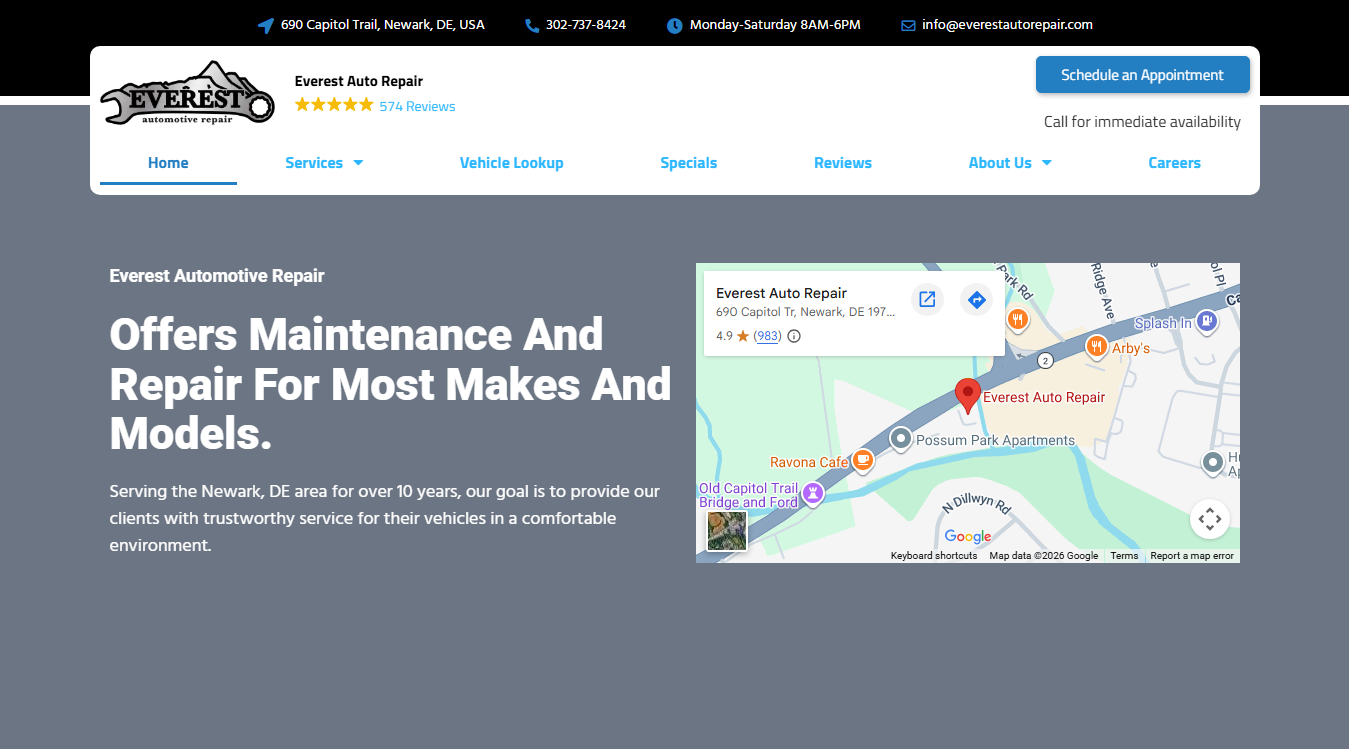Open the Reviews page
This screenshot has height=749, width=1349.
843,163
